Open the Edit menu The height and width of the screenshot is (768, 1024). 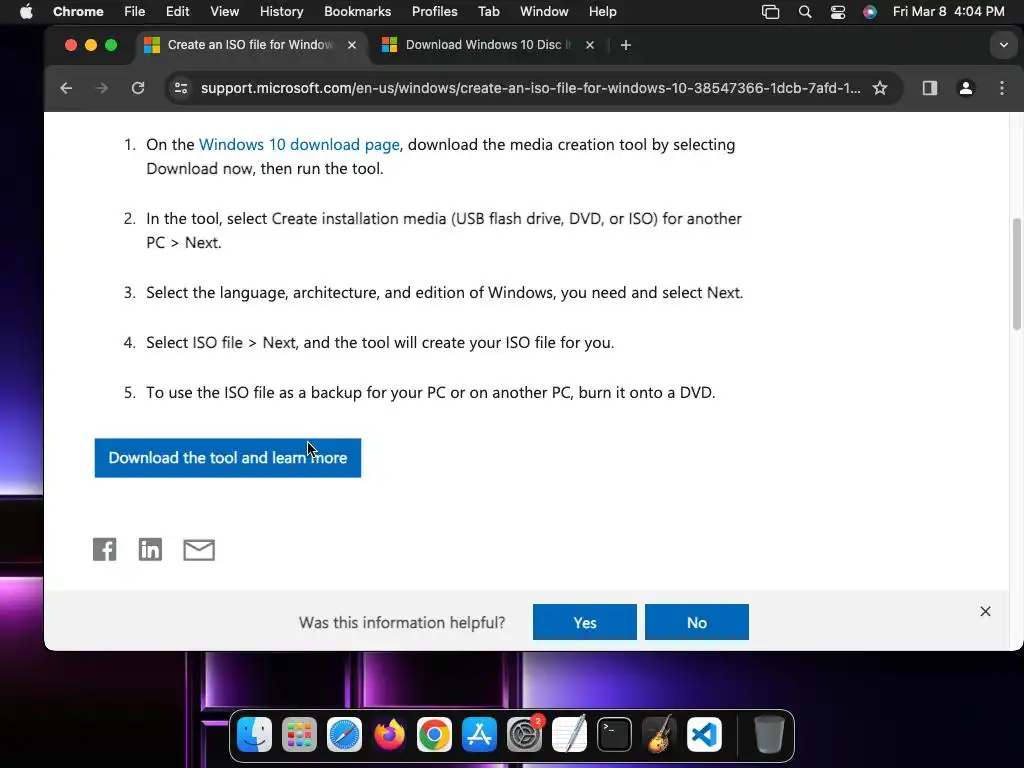[178, 12]
